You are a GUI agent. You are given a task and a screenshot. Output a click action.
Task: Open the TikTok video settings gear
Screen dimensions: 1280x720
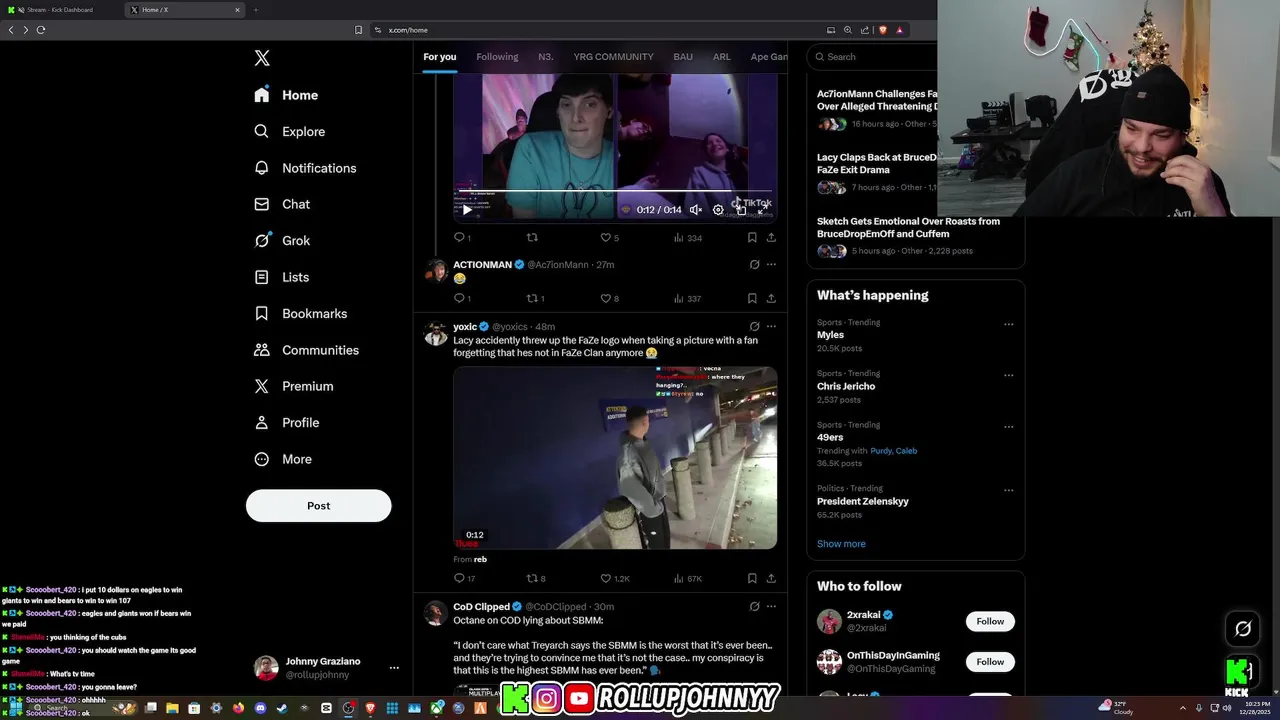point(718,210)
